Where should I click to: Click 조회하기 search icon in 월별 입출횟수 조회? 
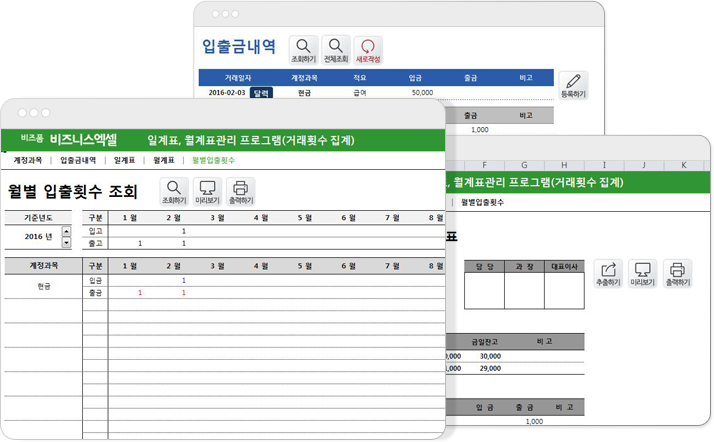click(174, 190)
